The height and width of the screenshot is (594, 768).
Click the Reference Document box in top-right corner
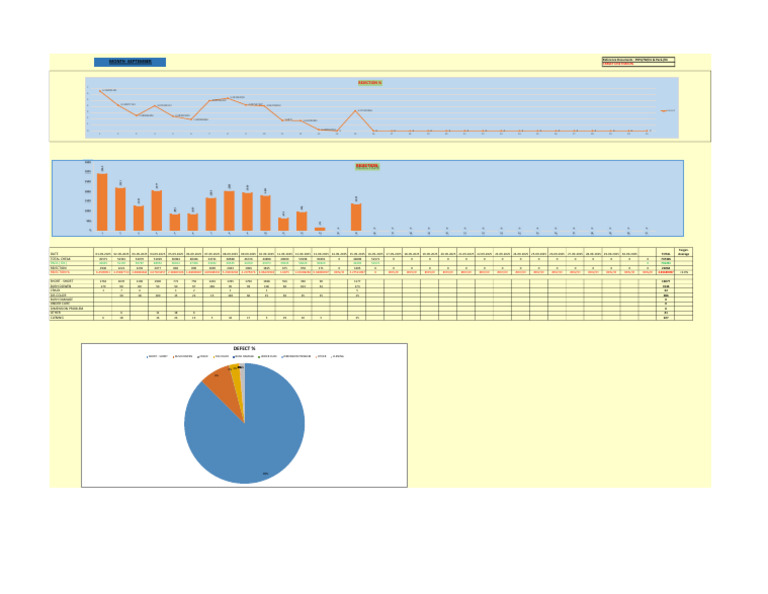pos(638,60)
